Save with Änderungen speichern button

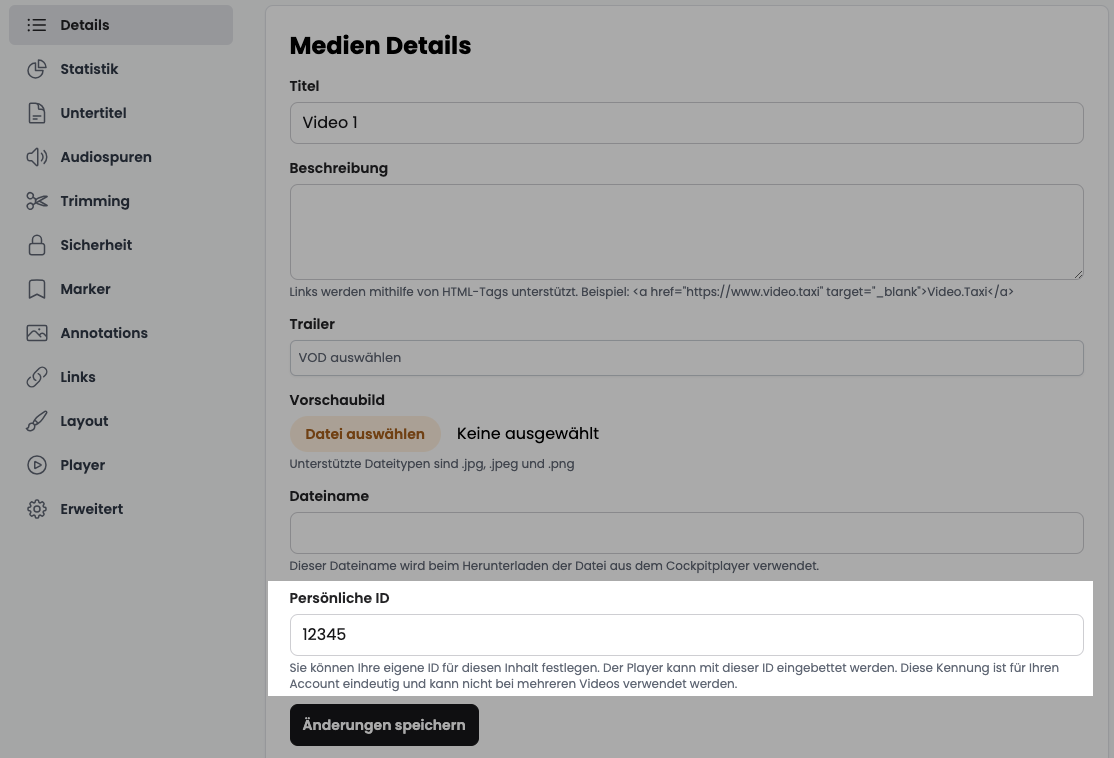384,725
